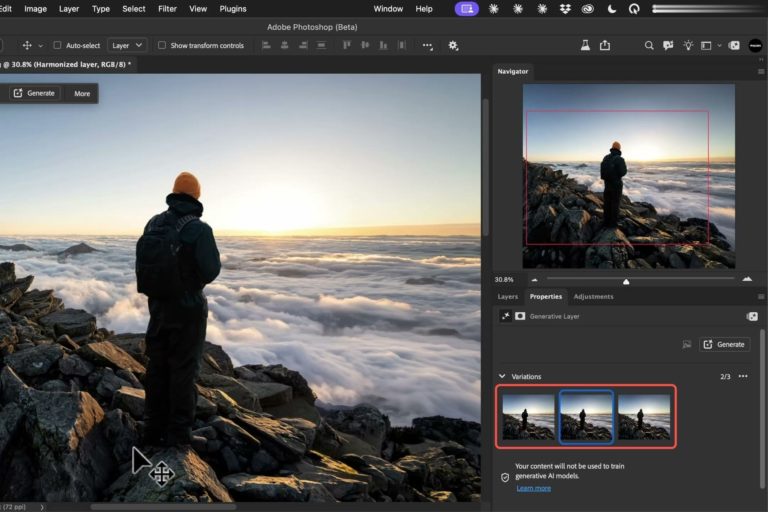
Task: Open the Select menu
Action: click(x=134, y=9)
